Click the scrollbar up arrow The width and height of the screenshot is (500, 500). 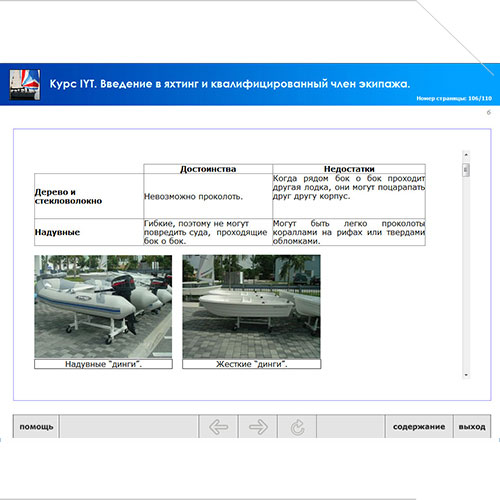tap(466, 155)
